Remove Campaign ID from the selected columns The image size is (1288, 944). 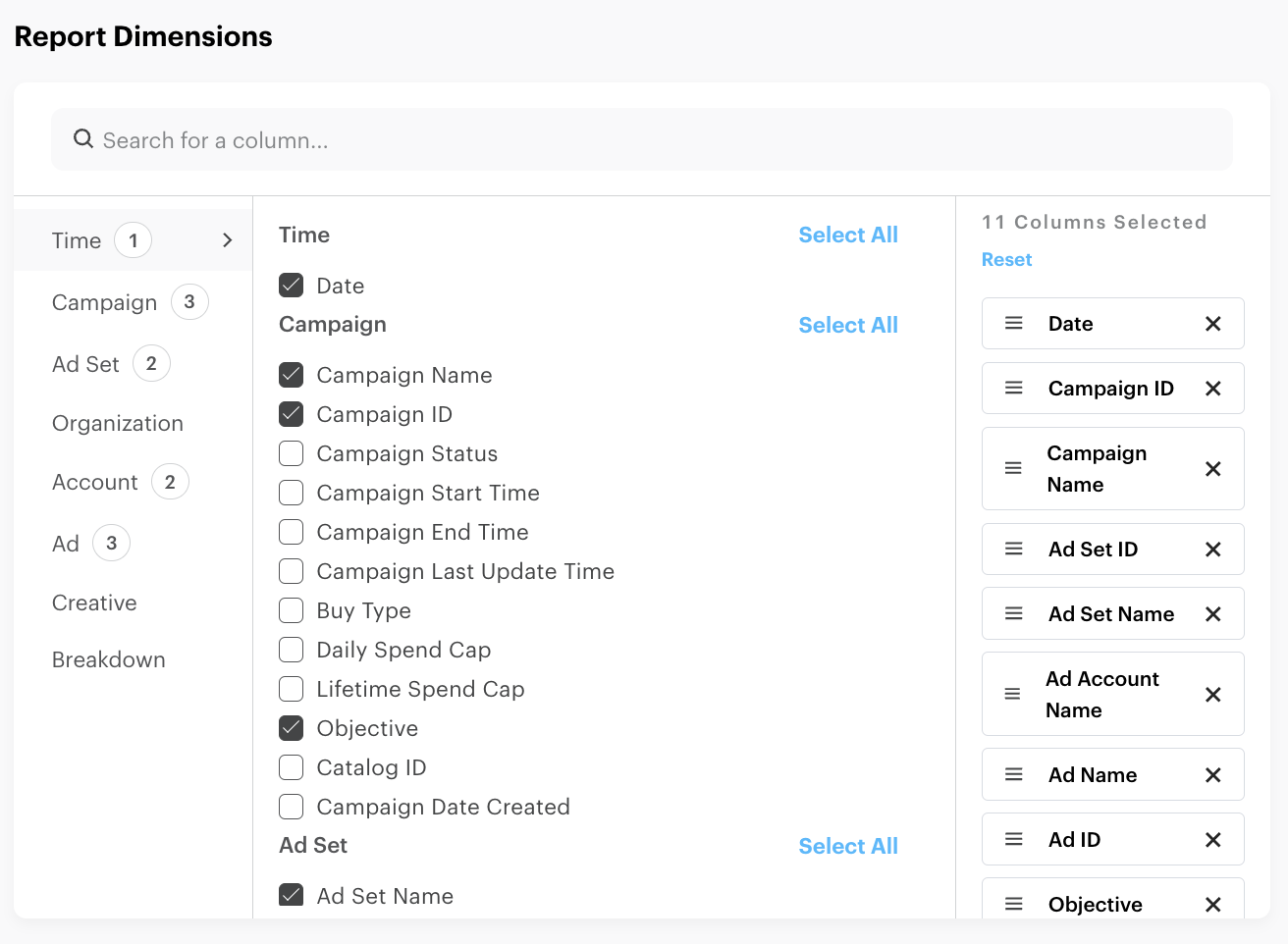pyautogui.click(x=1212, y=389)
